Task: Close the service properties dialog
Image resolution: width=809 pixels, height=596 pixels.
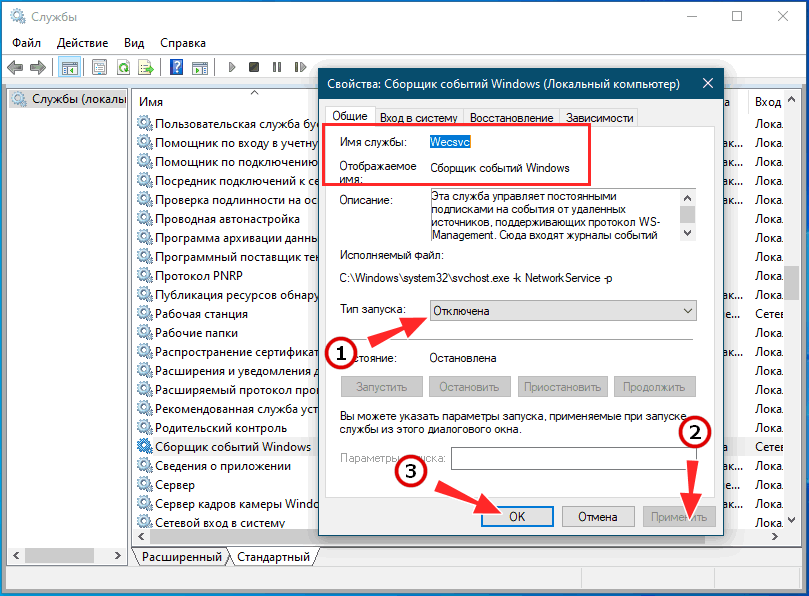Action: click(708, 83)
